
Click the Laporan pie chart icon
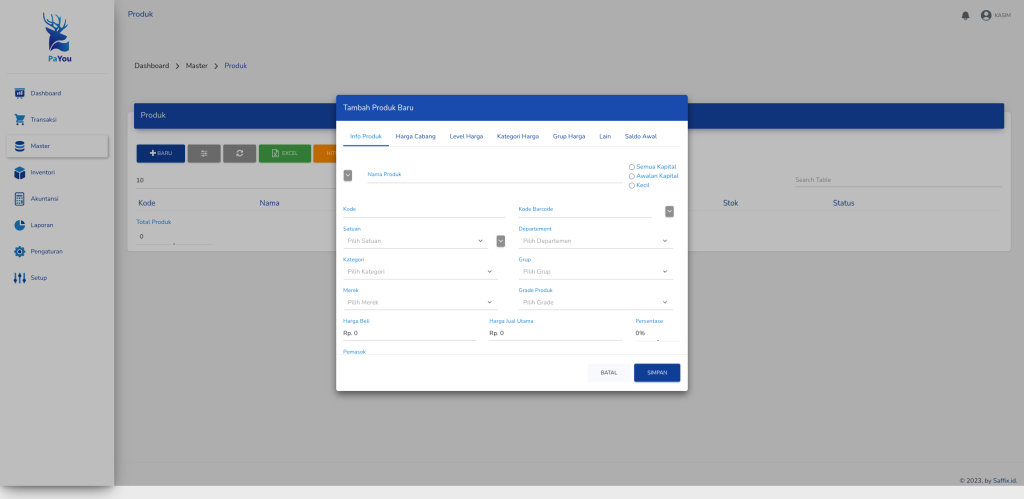20,225
